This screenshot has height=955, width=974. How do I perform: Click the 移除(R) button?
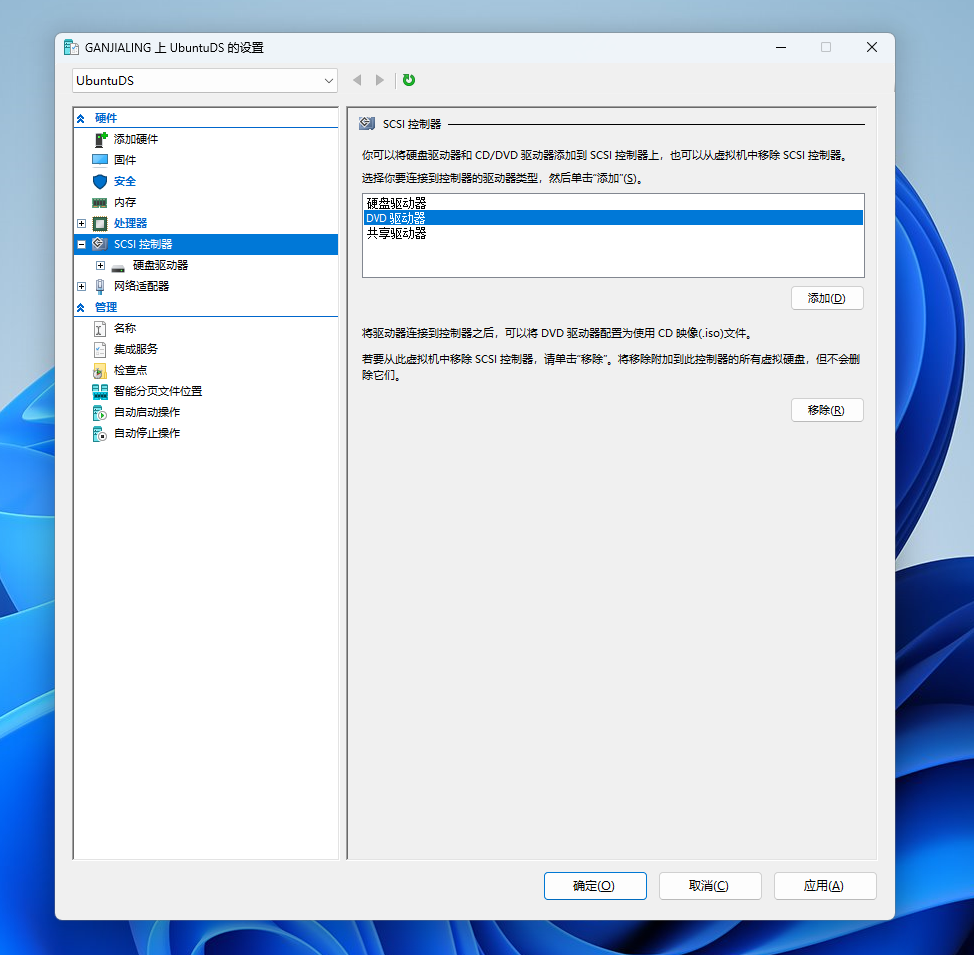pyautogui.click(x=827, y=410)
